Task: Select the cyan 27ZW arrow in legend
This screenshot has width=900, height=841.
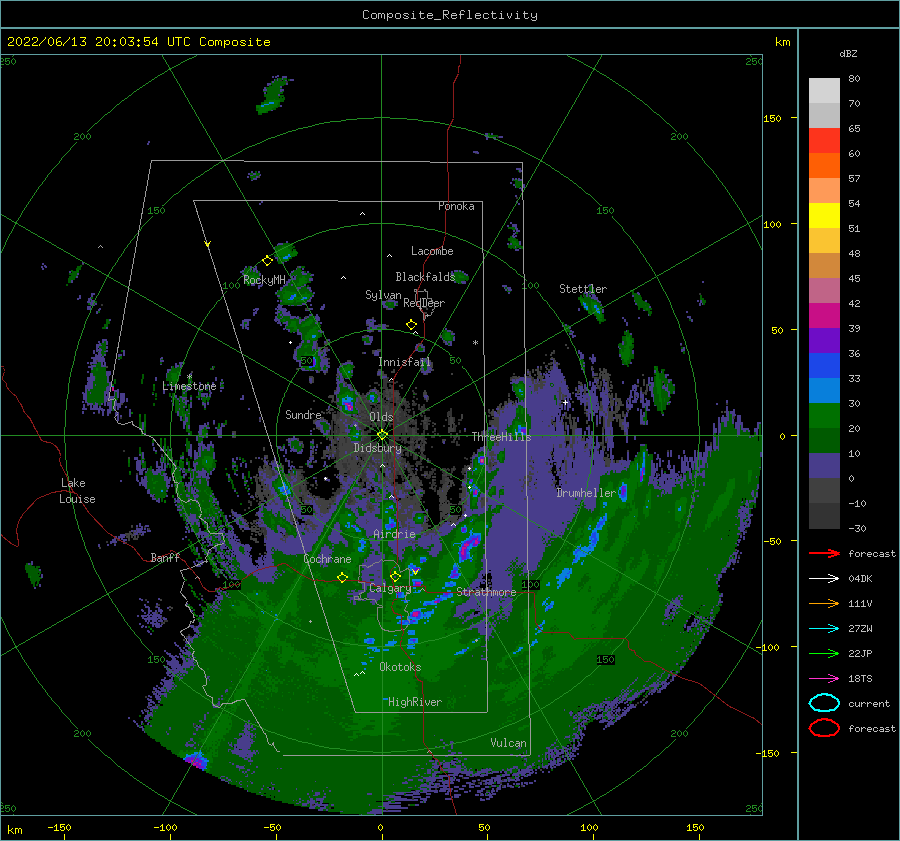Action: (824, 629)
